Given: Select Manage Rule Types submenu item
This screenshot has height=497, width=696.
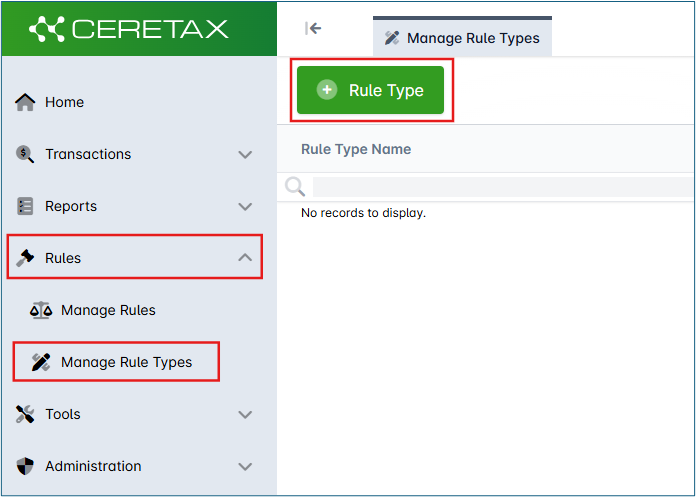Looking at the screenshot, I should pos(127,362).
